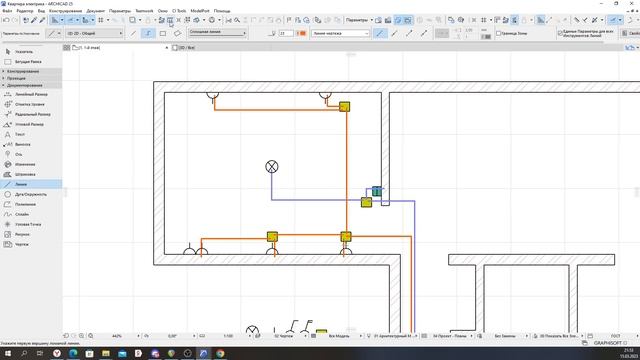Click the syringe inject parameters icon
This screenshot has height=360, width=640.
click(42, 20)
